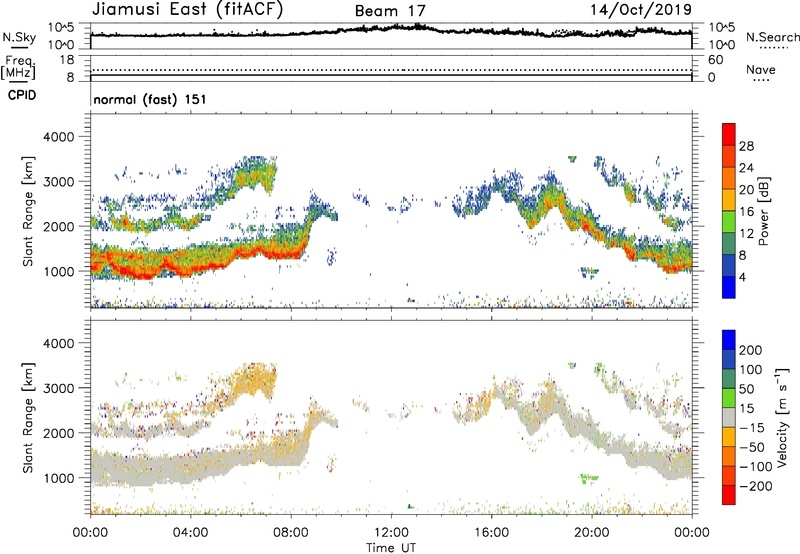Click the green velocity patch near 20:00

589,477
